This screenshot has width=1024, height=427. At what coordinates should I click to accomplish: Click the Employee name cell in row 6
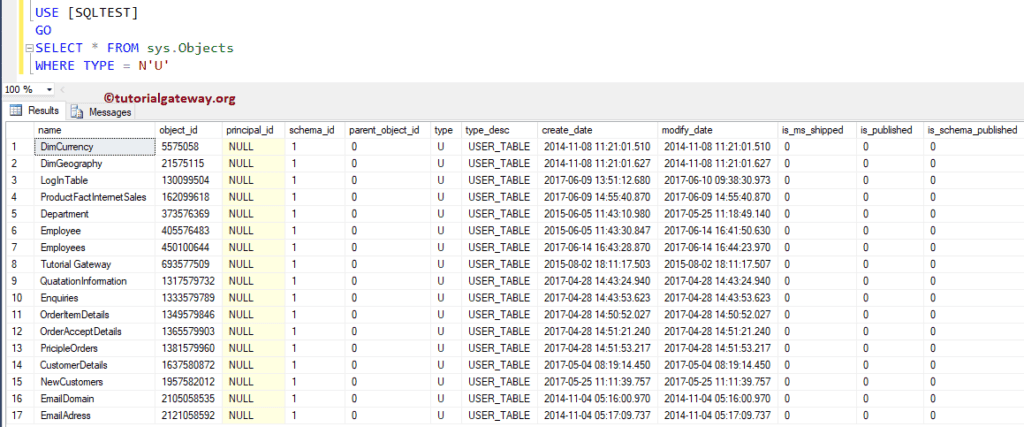[x=95, y=230]
